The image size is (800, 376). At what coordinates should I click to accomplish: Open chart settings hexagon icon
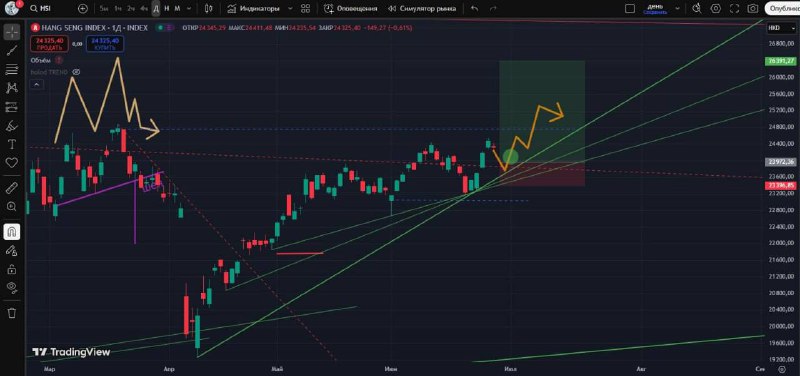click(716, 9)
